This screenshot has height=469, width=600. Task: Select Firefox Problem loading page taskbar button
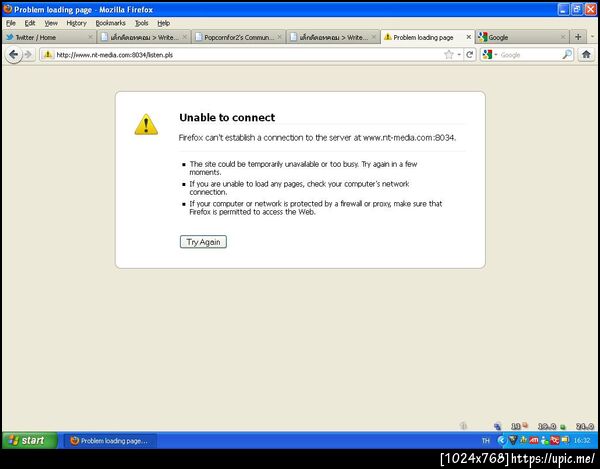110,441
